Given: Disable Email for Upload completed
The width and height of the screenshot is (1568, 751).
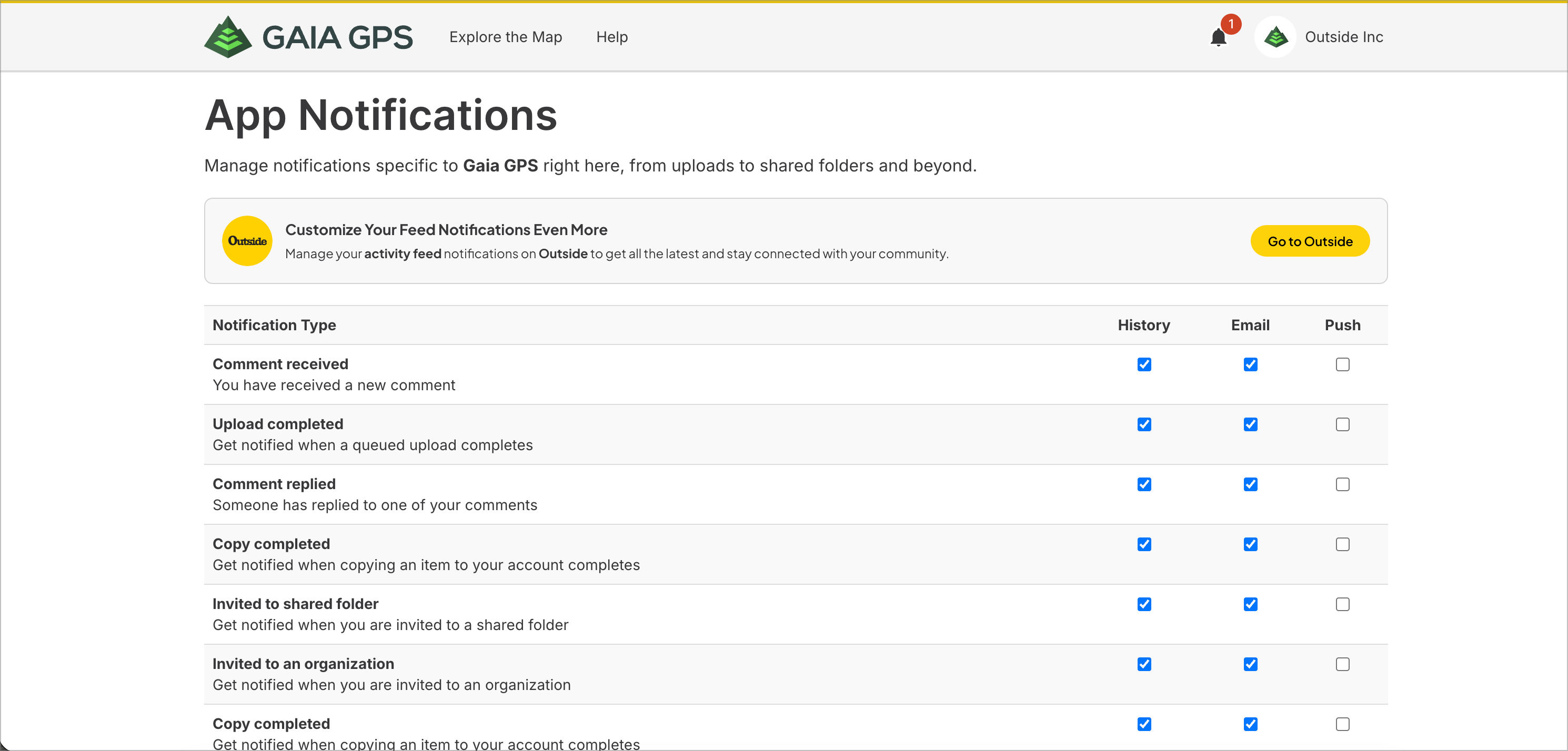Looking at the screenshot, I should pyautogui.click(x=1250, y=424).
